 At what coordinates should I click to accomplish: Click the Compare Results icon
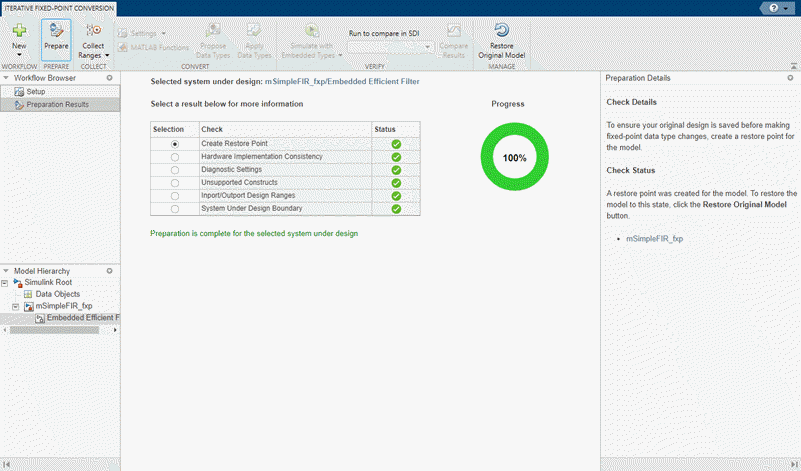click(453, 30)
